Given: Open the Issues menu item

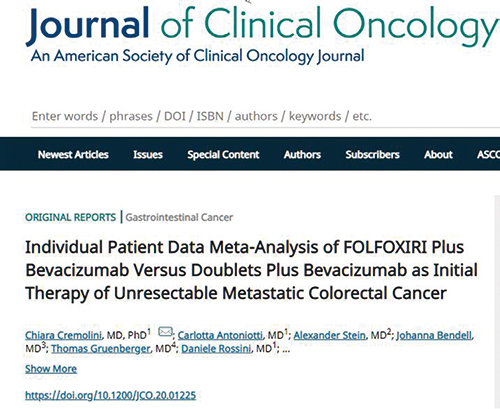Looking at the screenshot, I should pyautogui.click(x=148, y=155).
